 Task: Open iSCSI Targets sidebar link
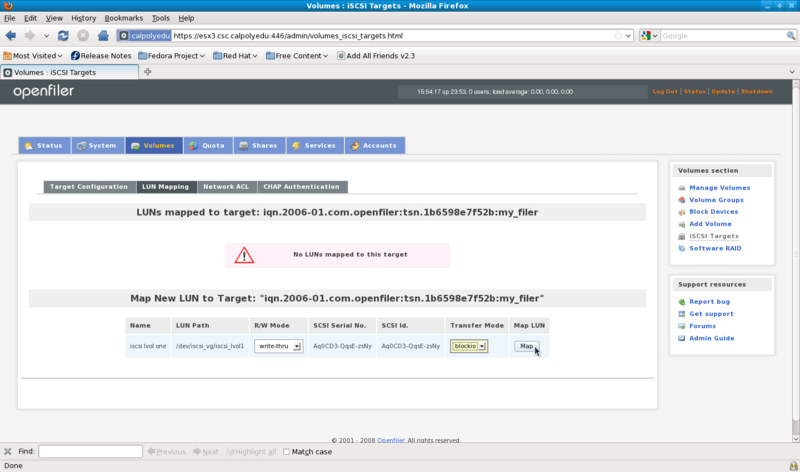click(x=714, y=236)
